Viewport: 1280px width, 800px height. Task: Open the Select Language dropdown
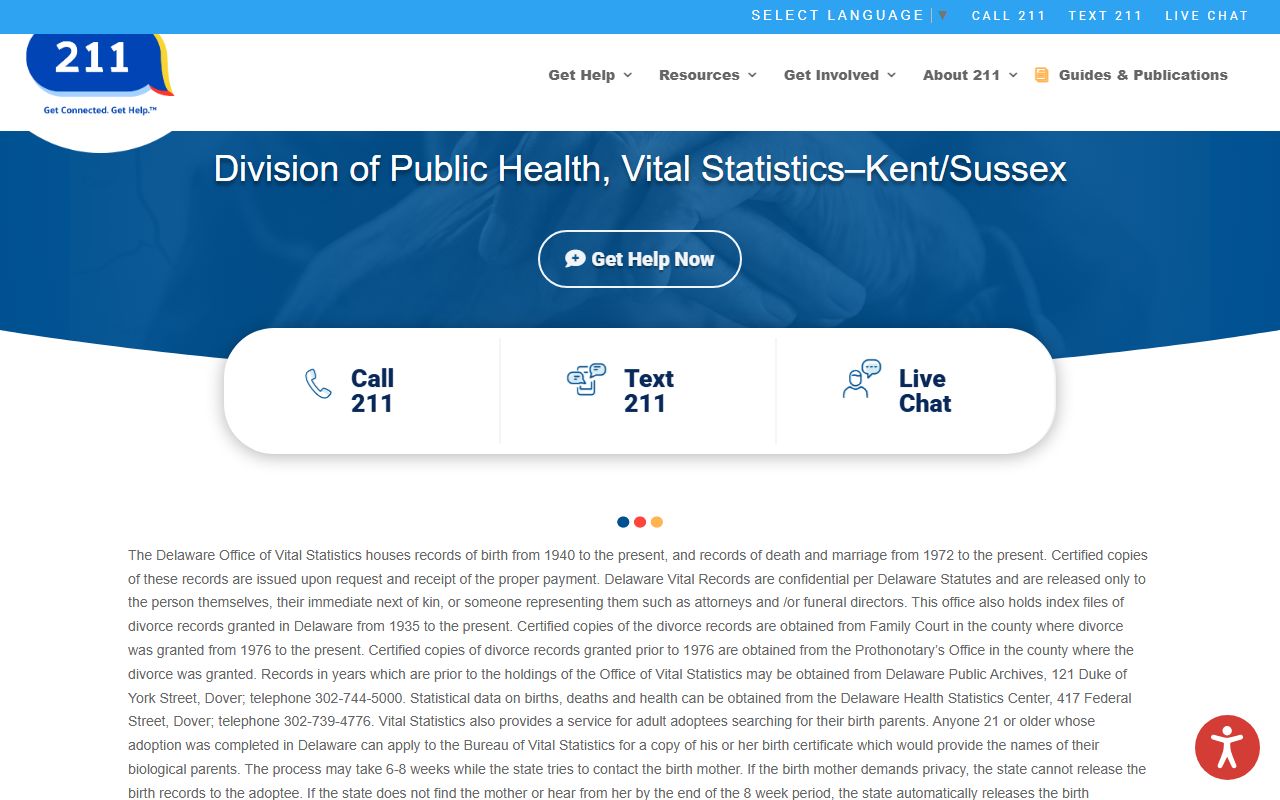(x=849, y=15)
